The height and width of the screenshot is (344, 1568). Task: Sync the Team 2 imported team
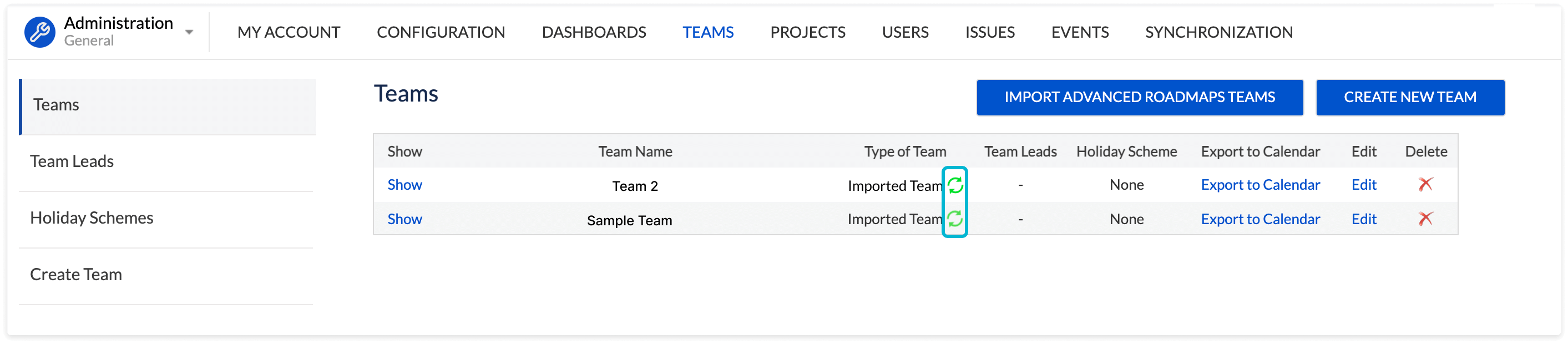(955, 185)
